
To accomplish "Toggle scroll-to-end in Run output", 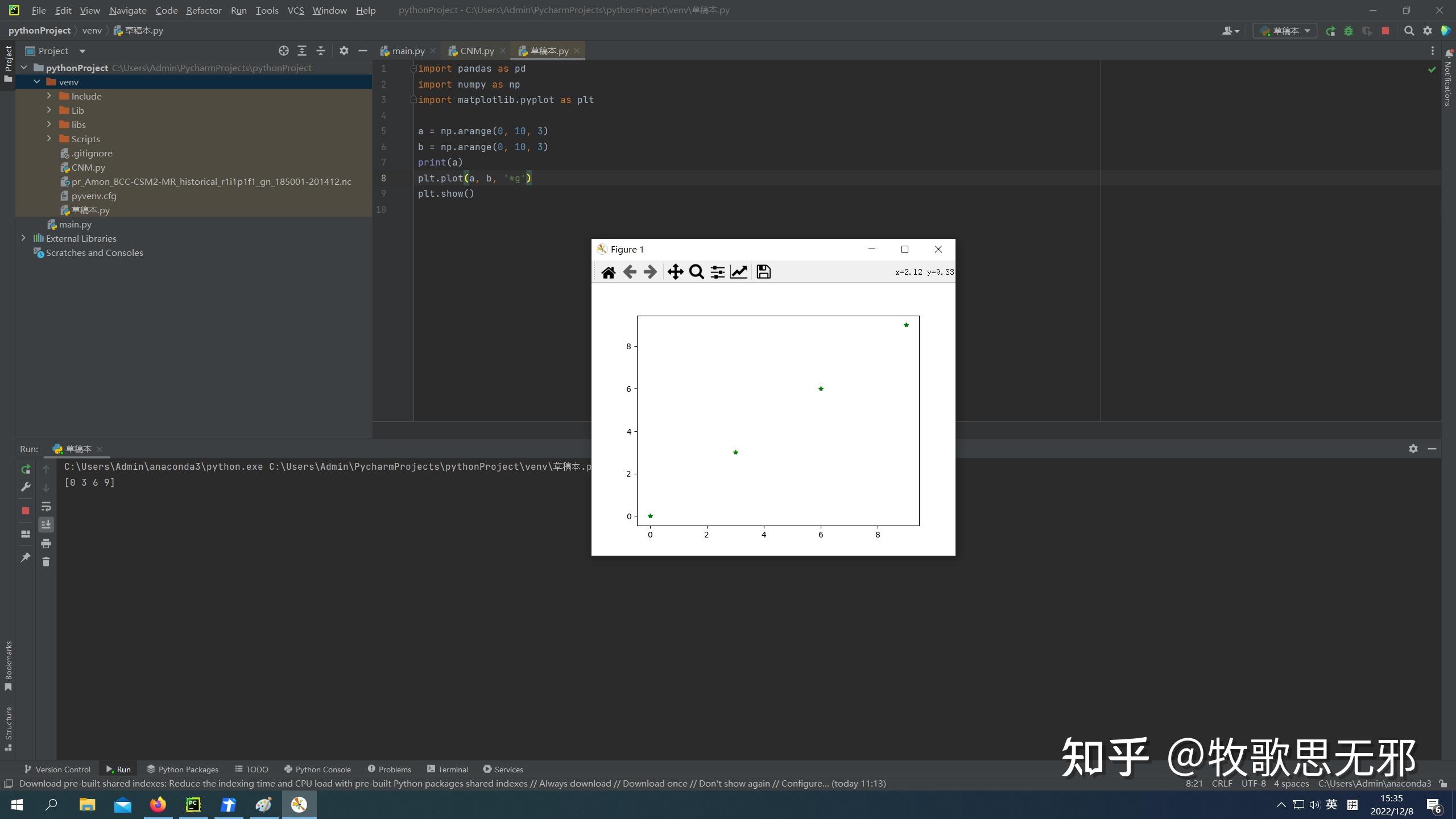I will pyautogui.click(x=46, y=524).
